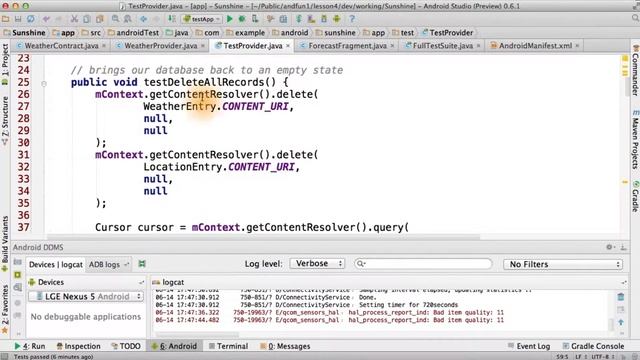Open the TODO tool window

(126, 346)
